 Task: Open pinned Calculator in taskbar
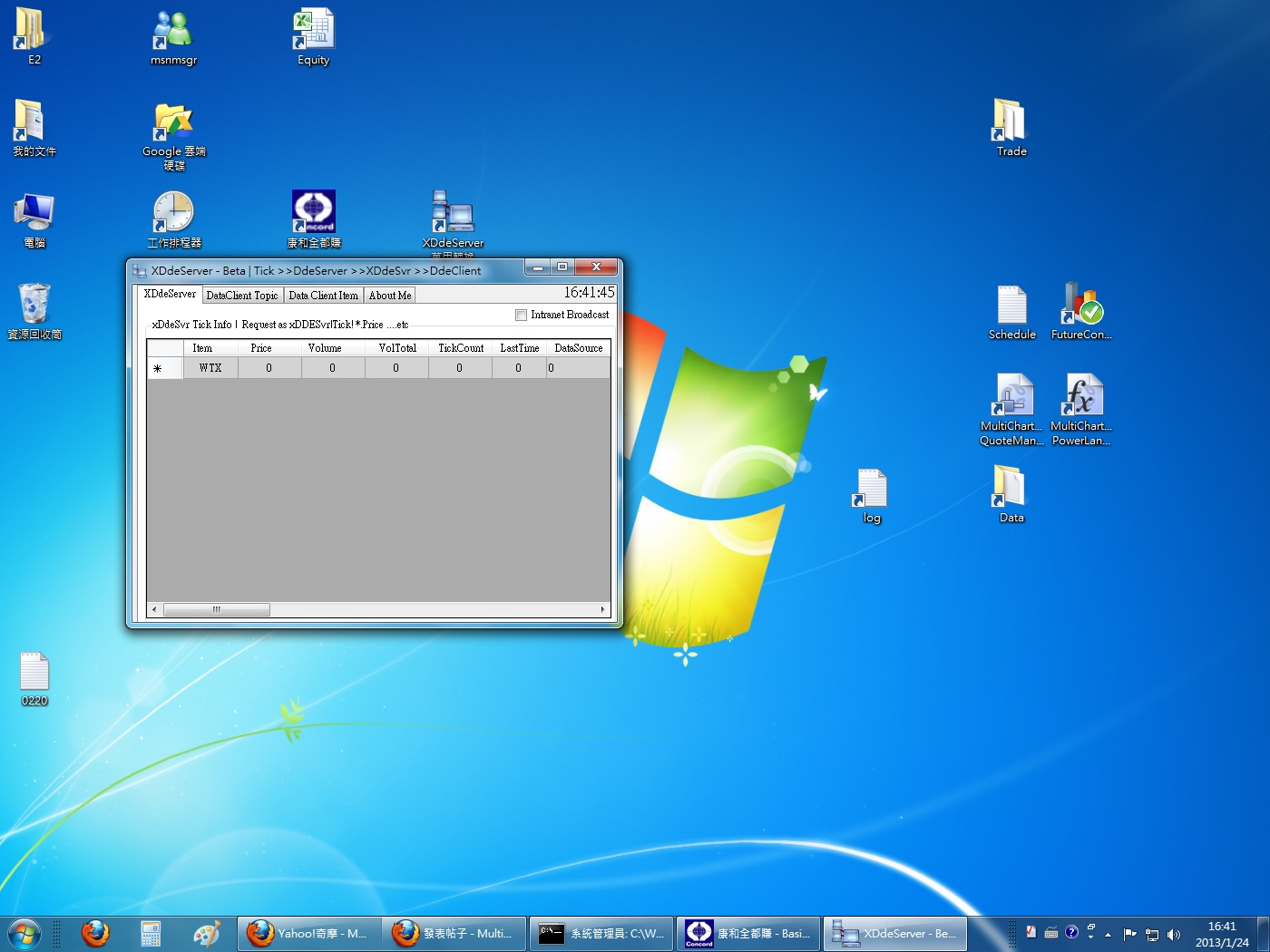[151, 933]
